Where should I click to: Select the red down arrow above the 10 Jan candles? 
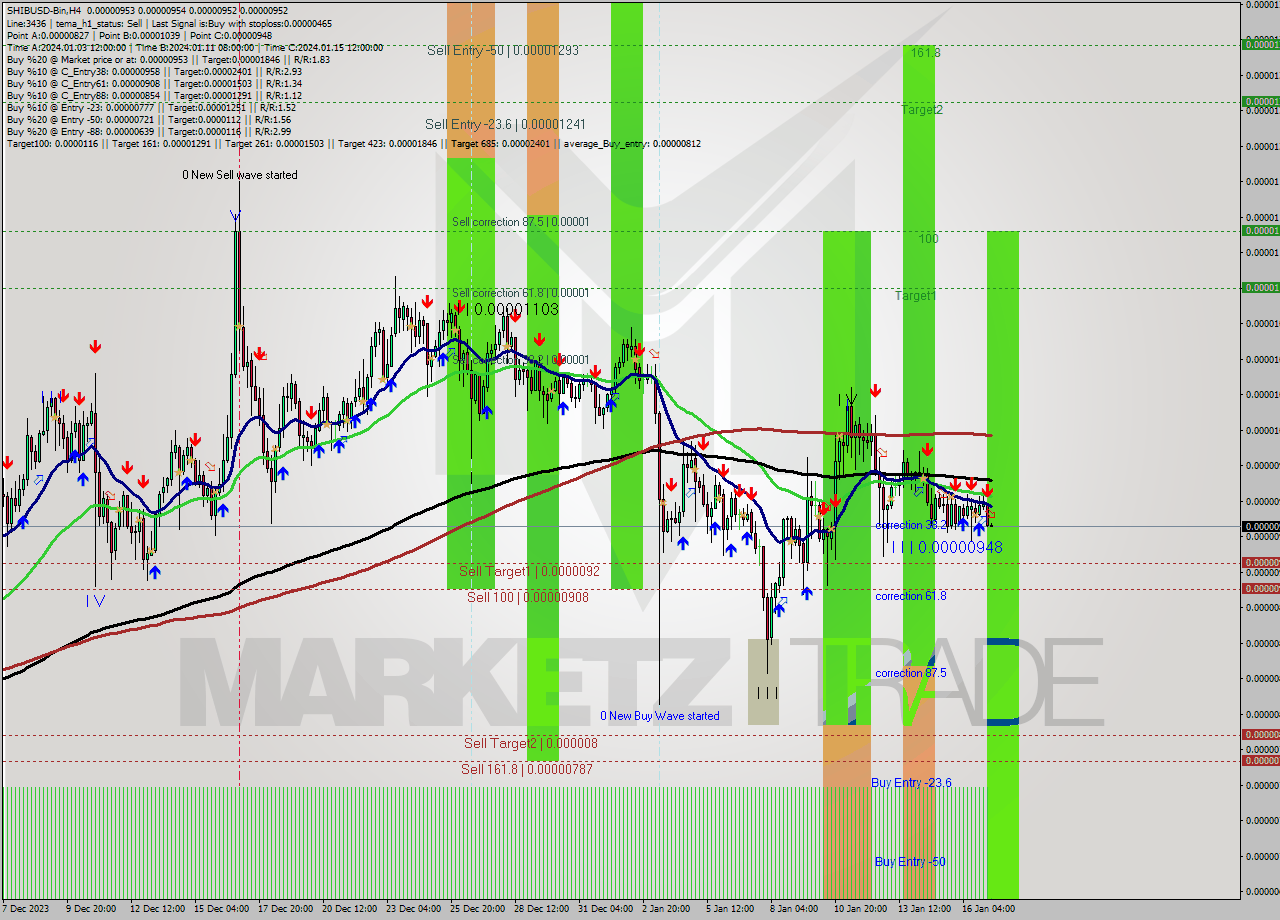[875, 390]
